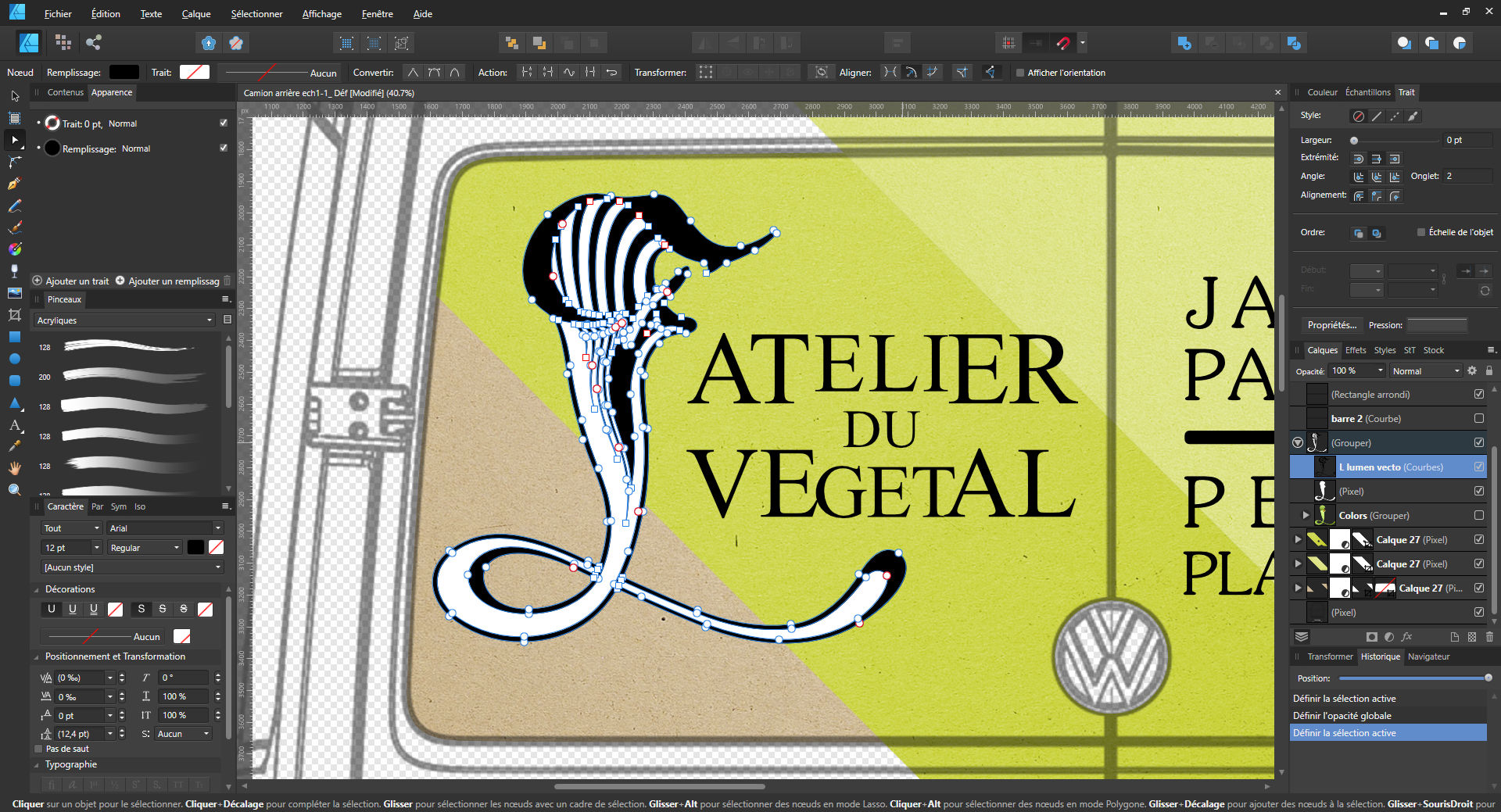Expand the Colors group layer

[x=1306, y=516]
